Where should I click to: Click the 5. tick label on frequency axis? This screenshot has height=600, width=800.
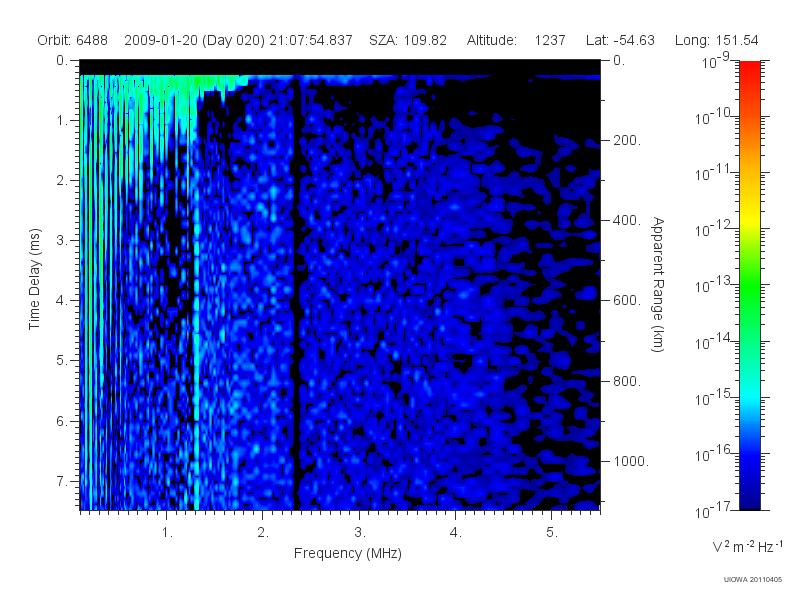[x=552, y=533]
